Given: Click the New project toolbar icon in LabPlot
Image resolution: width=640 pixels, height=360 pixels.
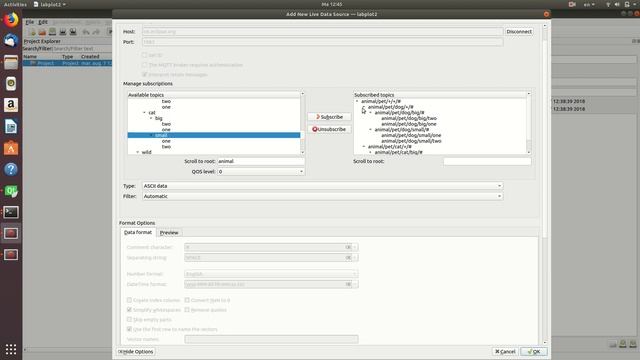Looking at the screenshot, I should coord(32,31).
